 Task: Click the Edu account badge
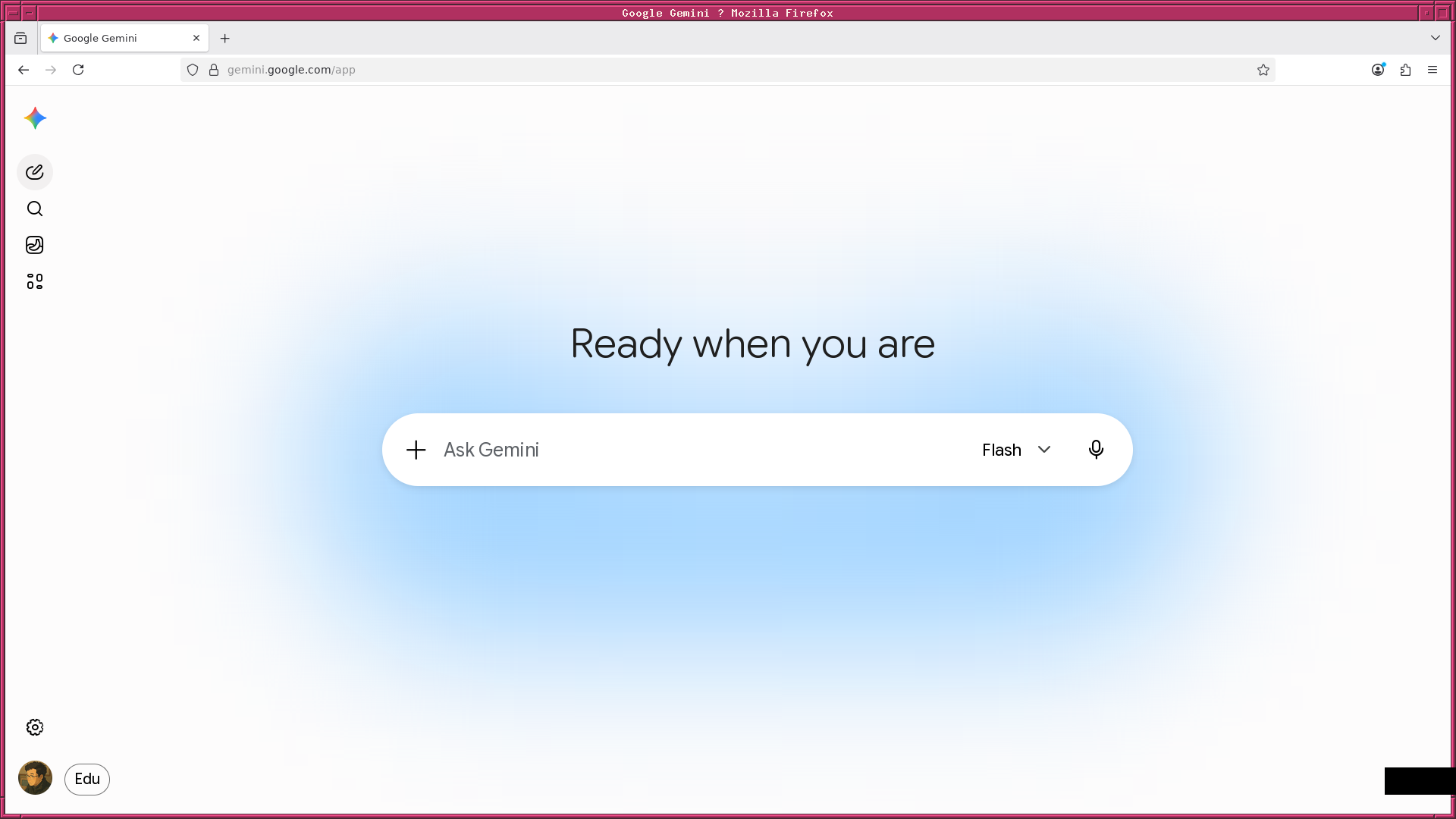87,779
